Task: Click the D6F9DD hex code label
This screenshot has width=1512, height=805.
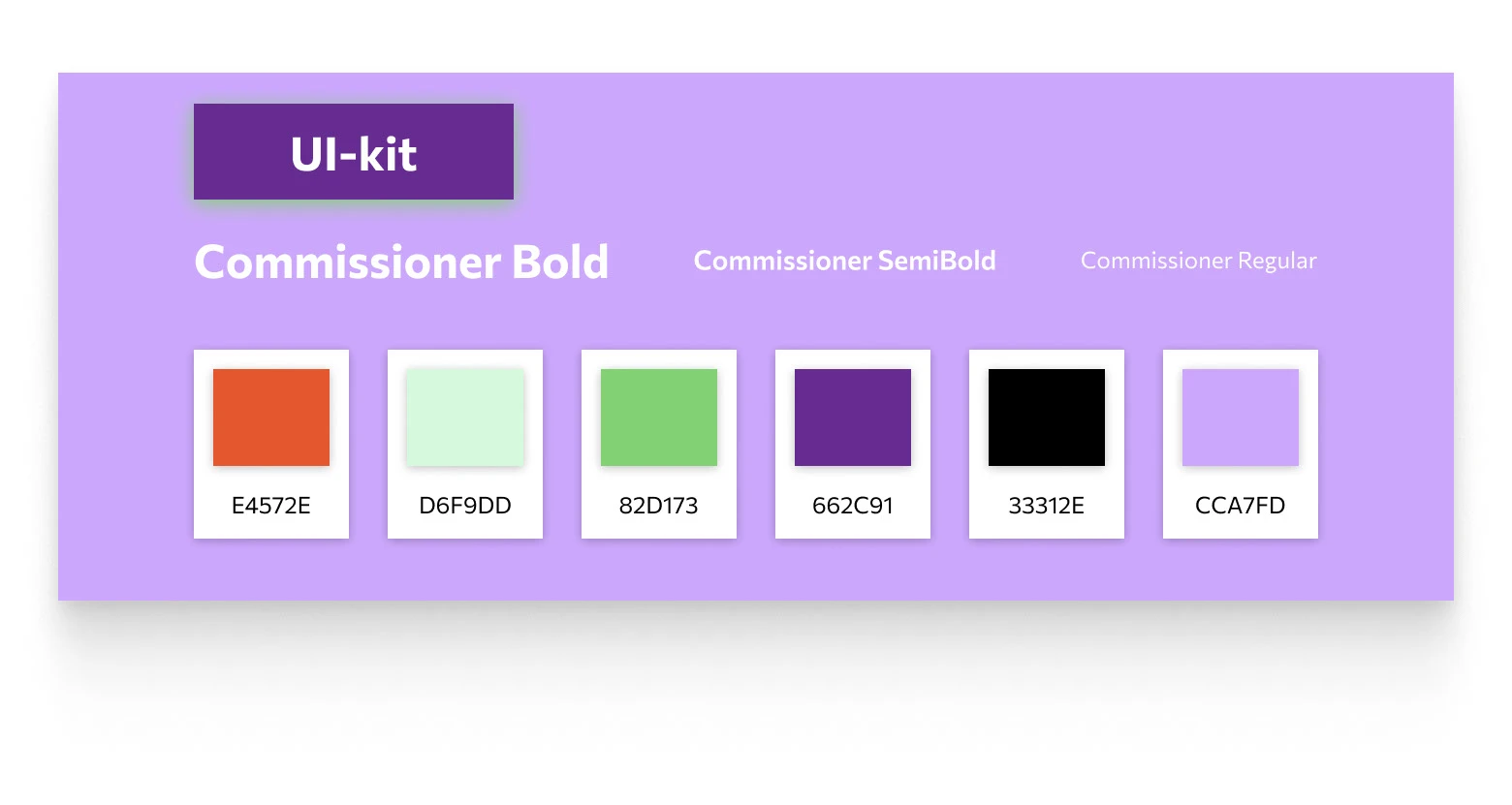Action: (465, 506)
